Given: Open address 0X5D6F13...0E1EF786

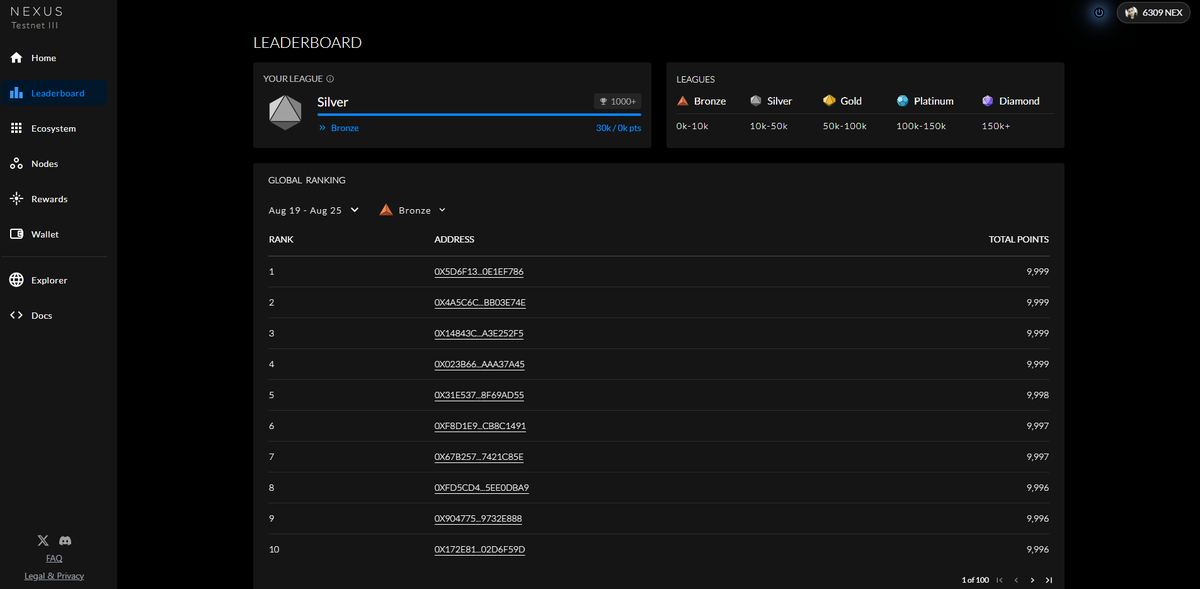Looking at the screenshot, I should pos(479,271).
